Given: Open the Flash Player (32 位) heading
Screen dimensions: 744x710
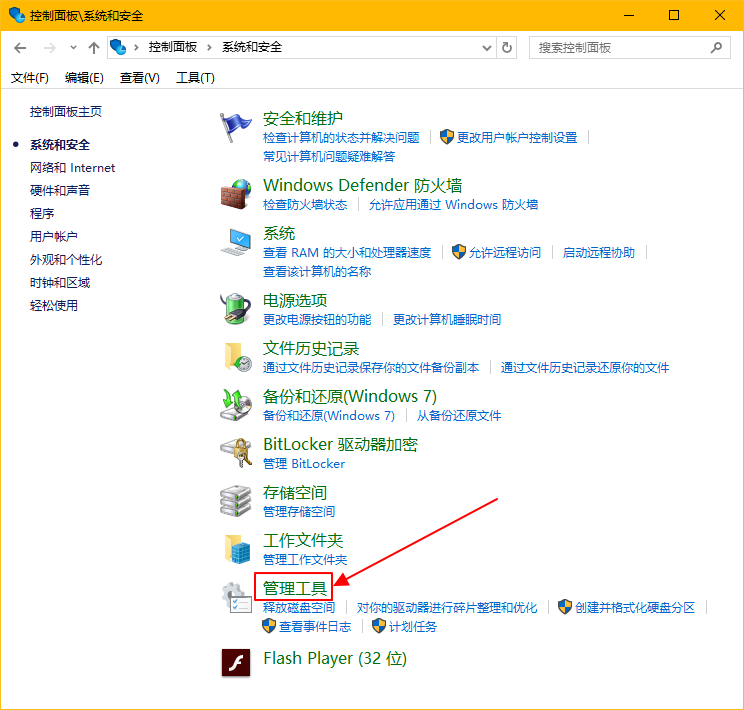Looking at the screenshot, I should [x=335, y=658].
